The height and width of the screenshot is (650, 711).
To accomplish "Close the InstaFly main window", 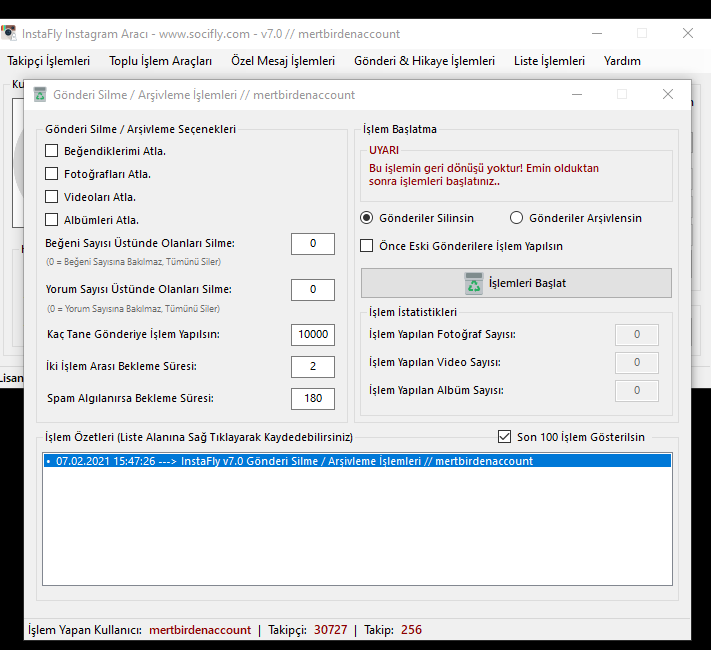I will click(688, 33).
